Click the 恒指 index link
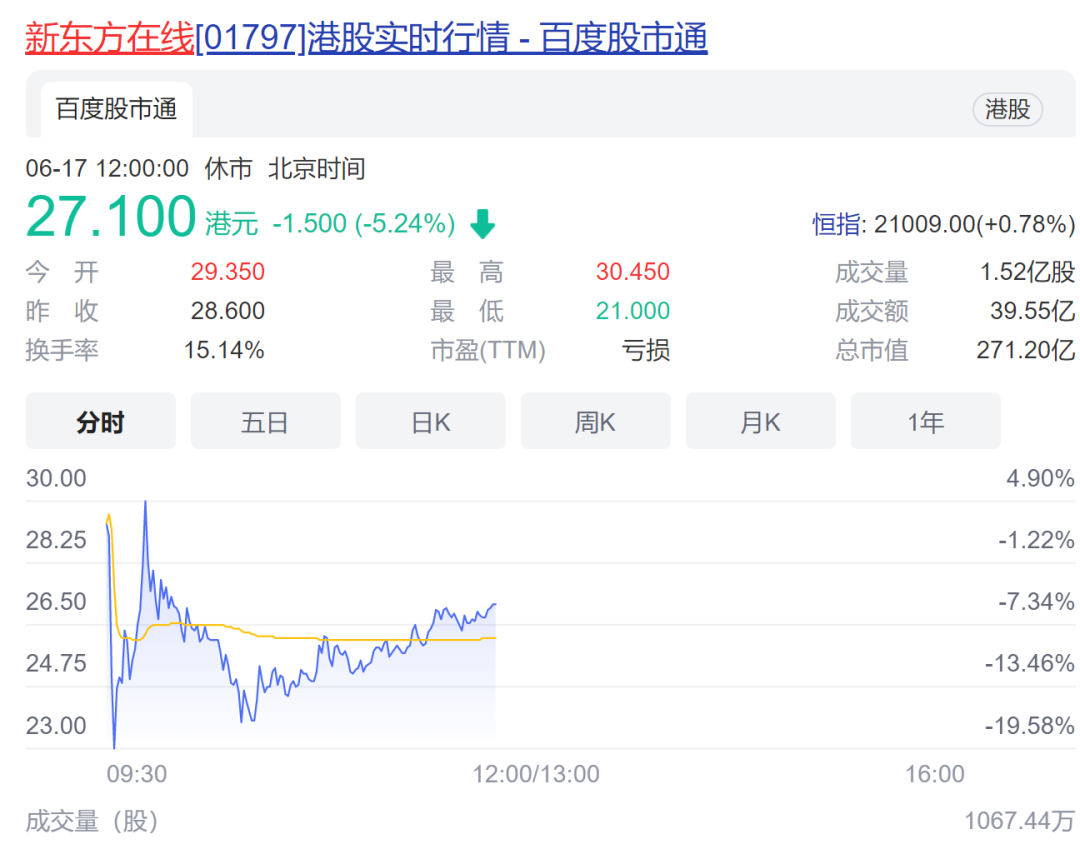Image resolution: width=1080 pixels, height=844 pixels. click(836, 224)
